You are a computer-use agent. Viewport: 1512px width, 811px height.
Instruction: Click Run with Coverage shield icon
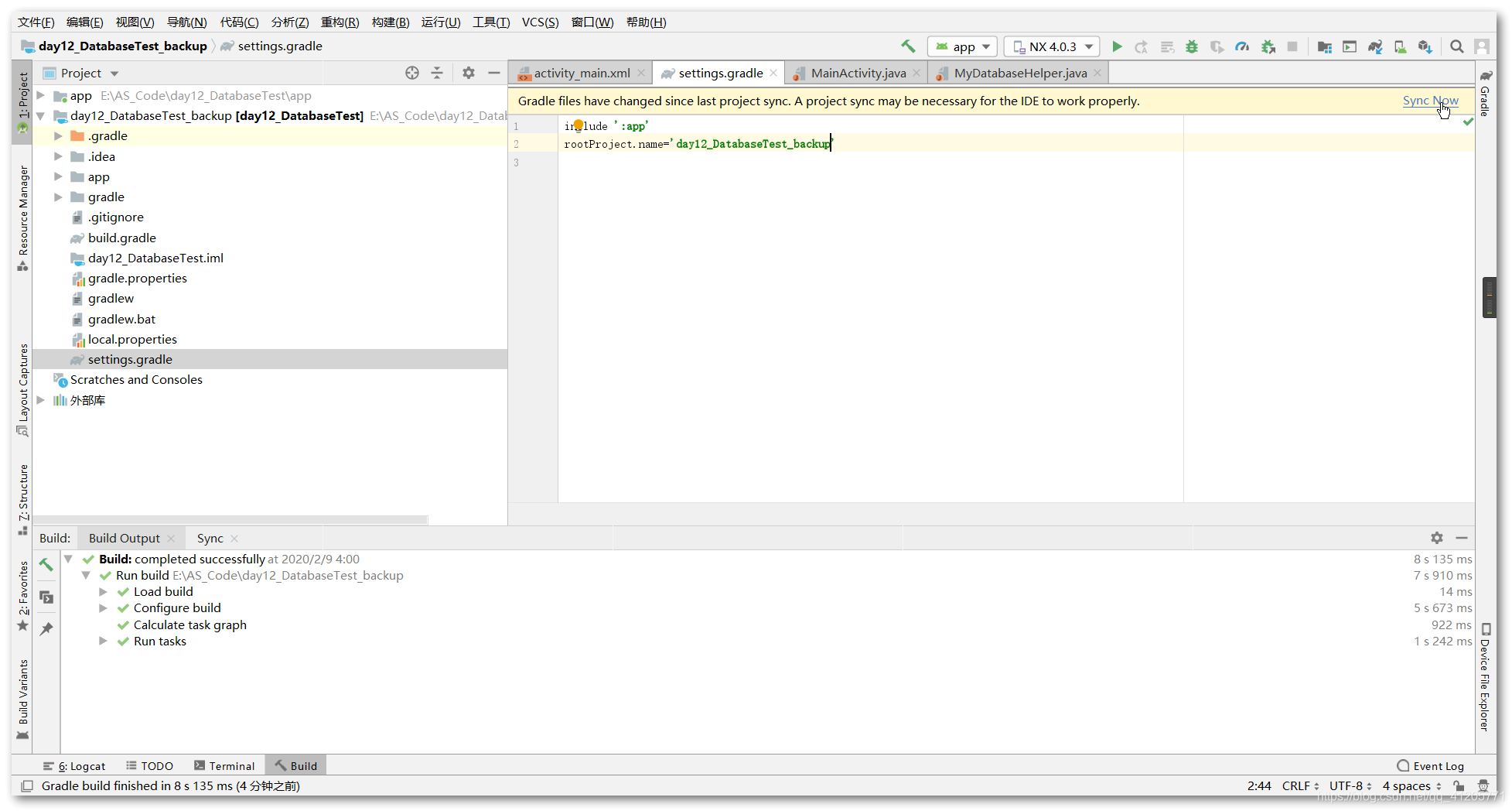pyautogui.click(x=1217, y=46)
